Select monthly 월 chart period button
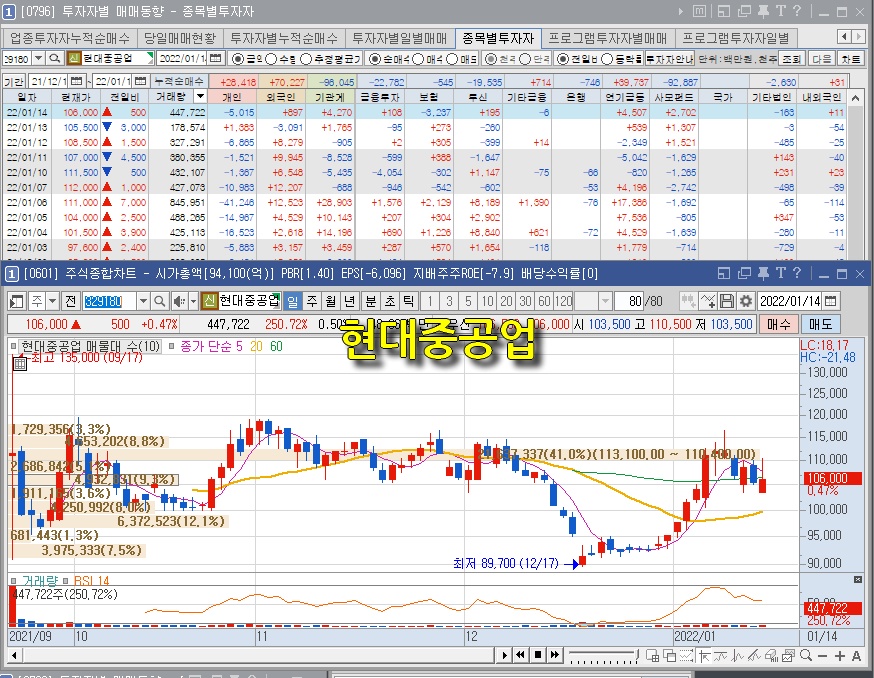874x678 pixels. tap(331, 302)
